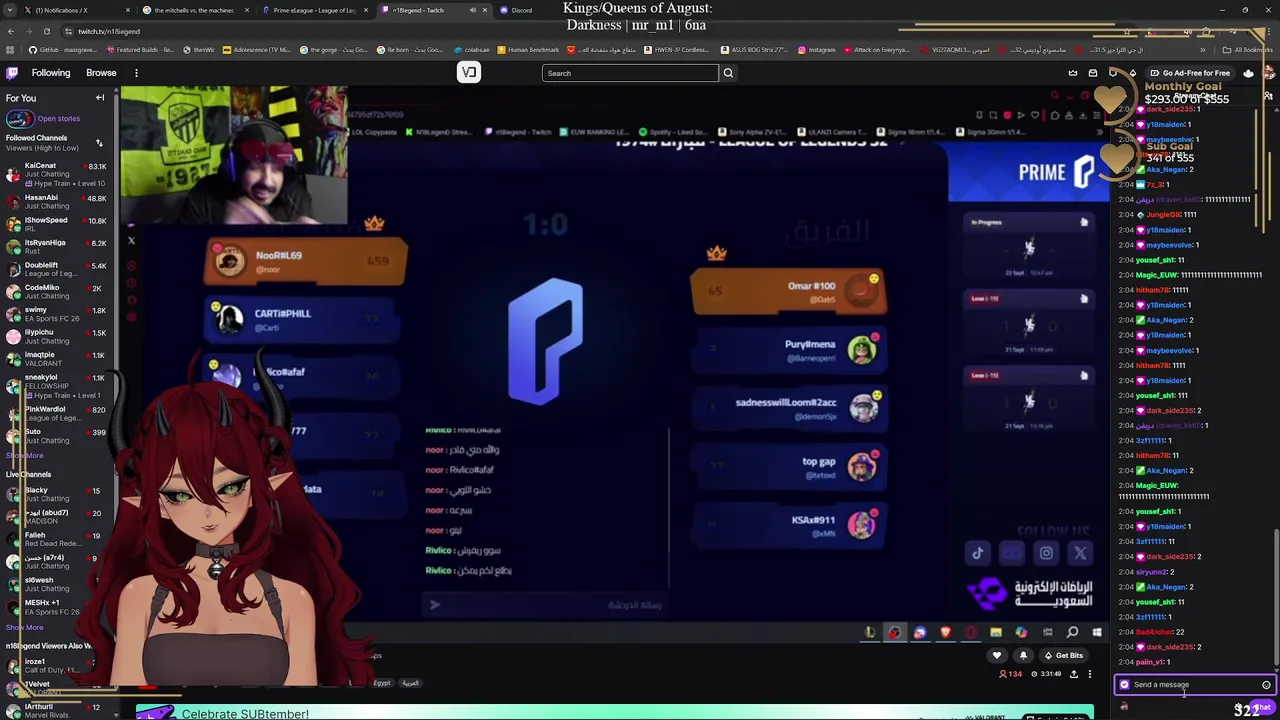Viewport: 1280px width, 720px height.
Task: Open imaqtpie's channel in the sidebar
Action: 55,359
